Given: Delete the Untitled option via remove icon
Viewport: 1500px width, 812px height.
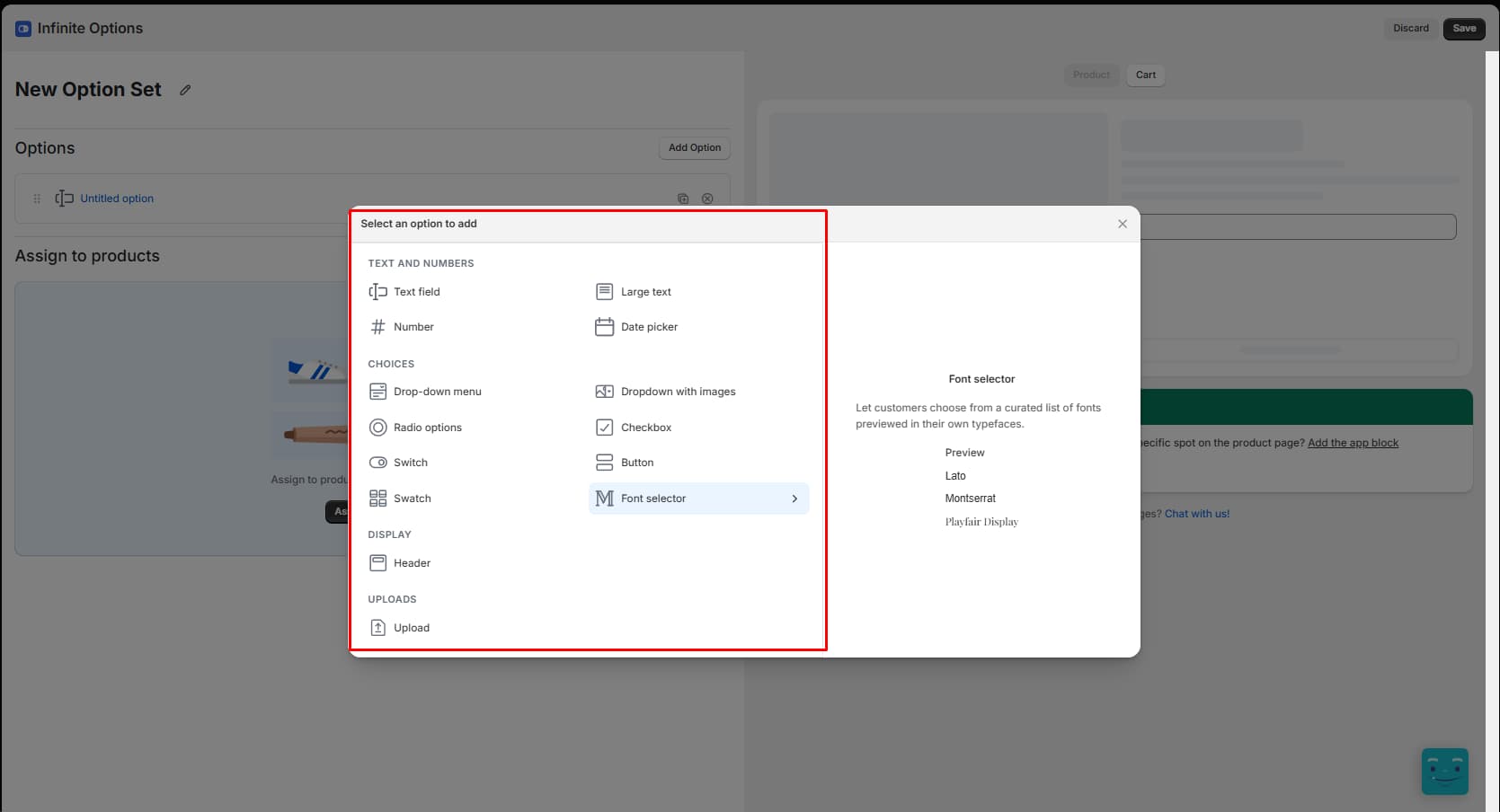Looking at the screenshot, I should 707,199.
